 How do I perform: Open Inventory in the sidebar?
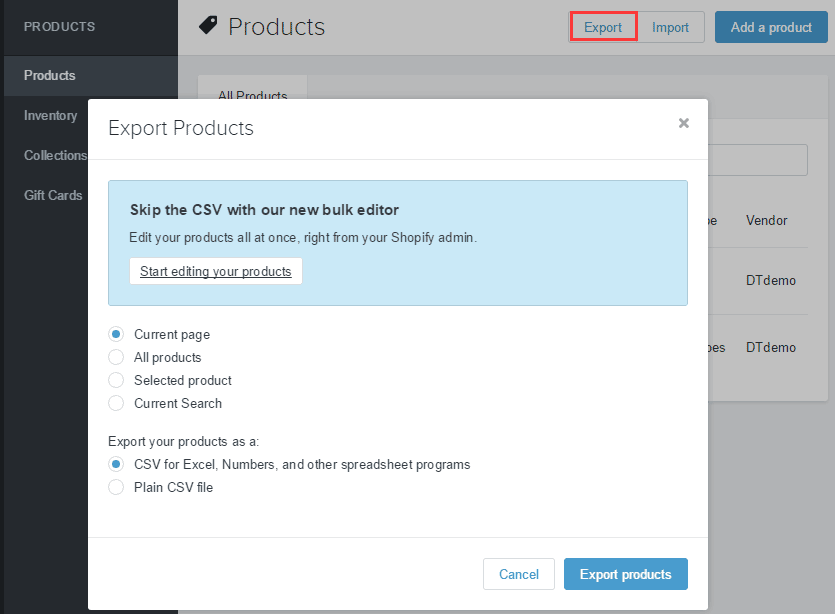tap(50, 116)
